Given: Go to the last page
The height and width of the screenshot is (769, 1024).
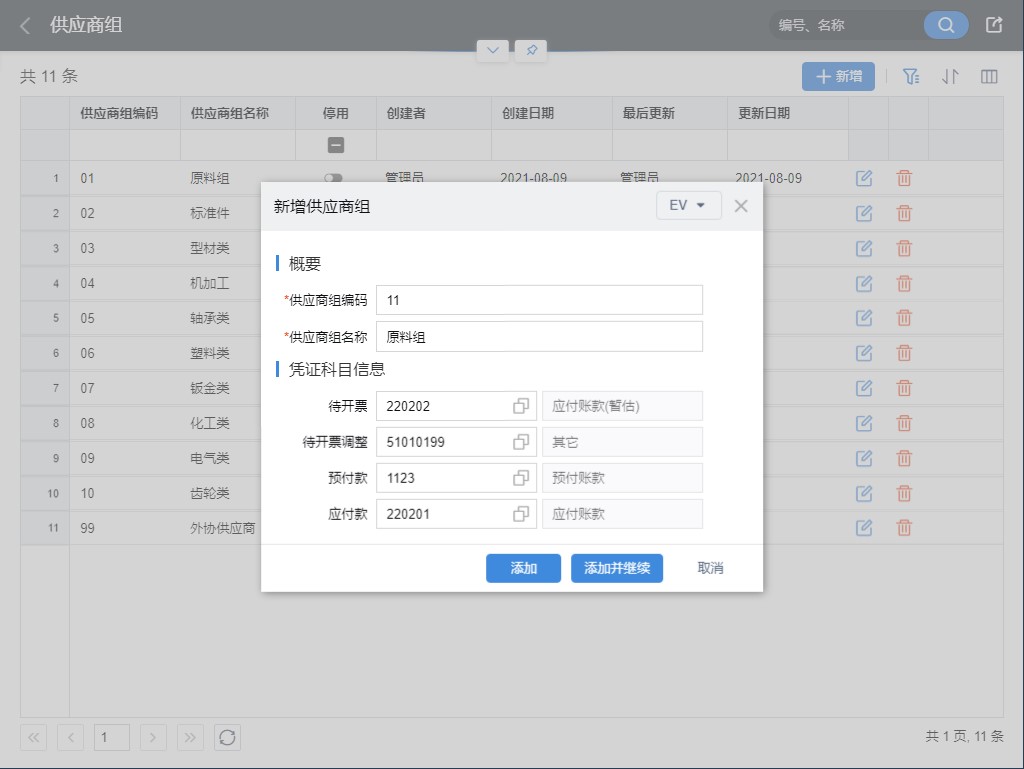Looking at the screenshot, I should [x=190, y=738].
